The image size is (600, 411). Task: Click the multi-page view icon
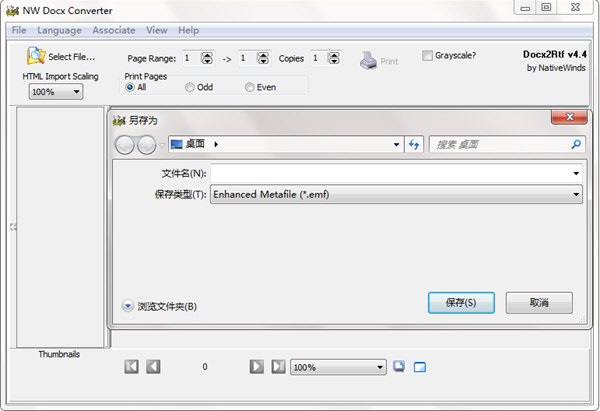[x=399, y=366]
